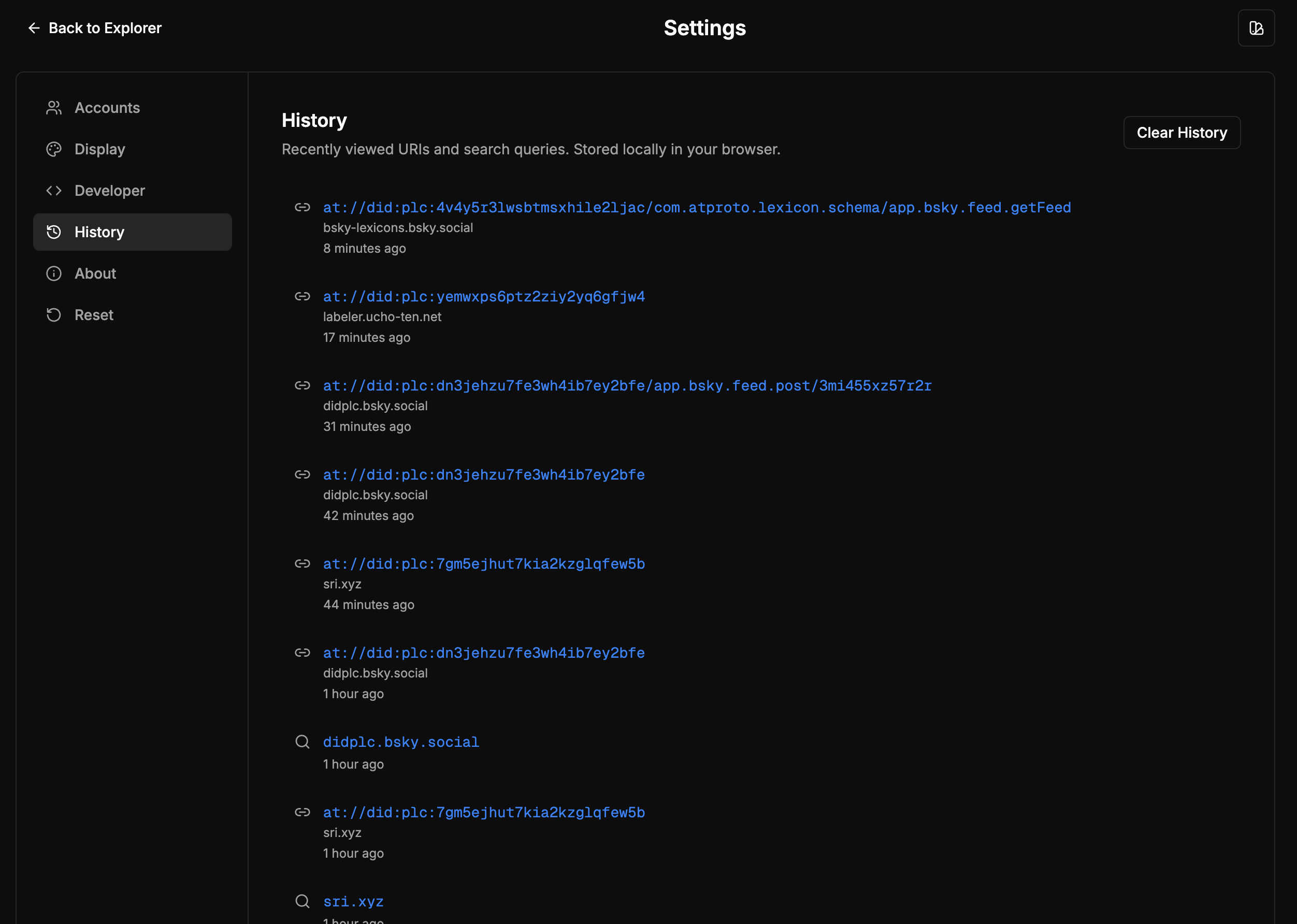
Task: Switch to the Developer settings tab
Action: coord(109,191)
